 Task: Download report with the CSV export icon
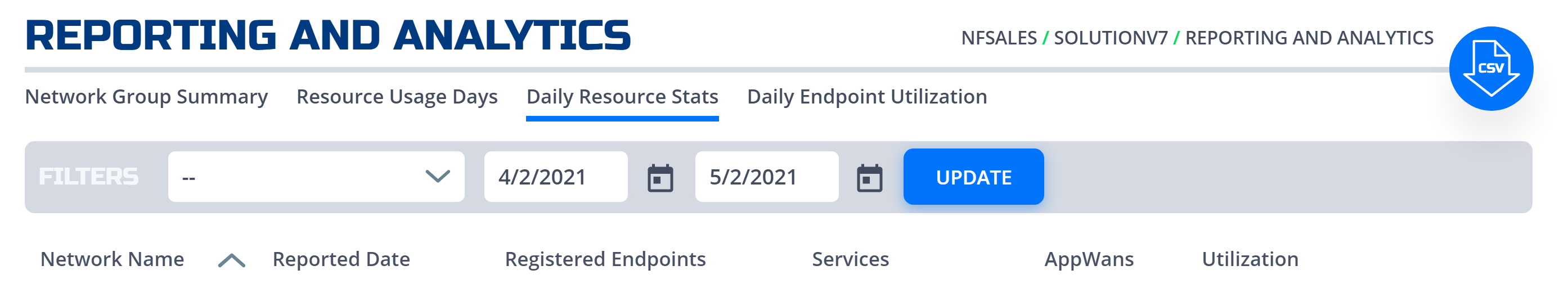(1491, 68)
